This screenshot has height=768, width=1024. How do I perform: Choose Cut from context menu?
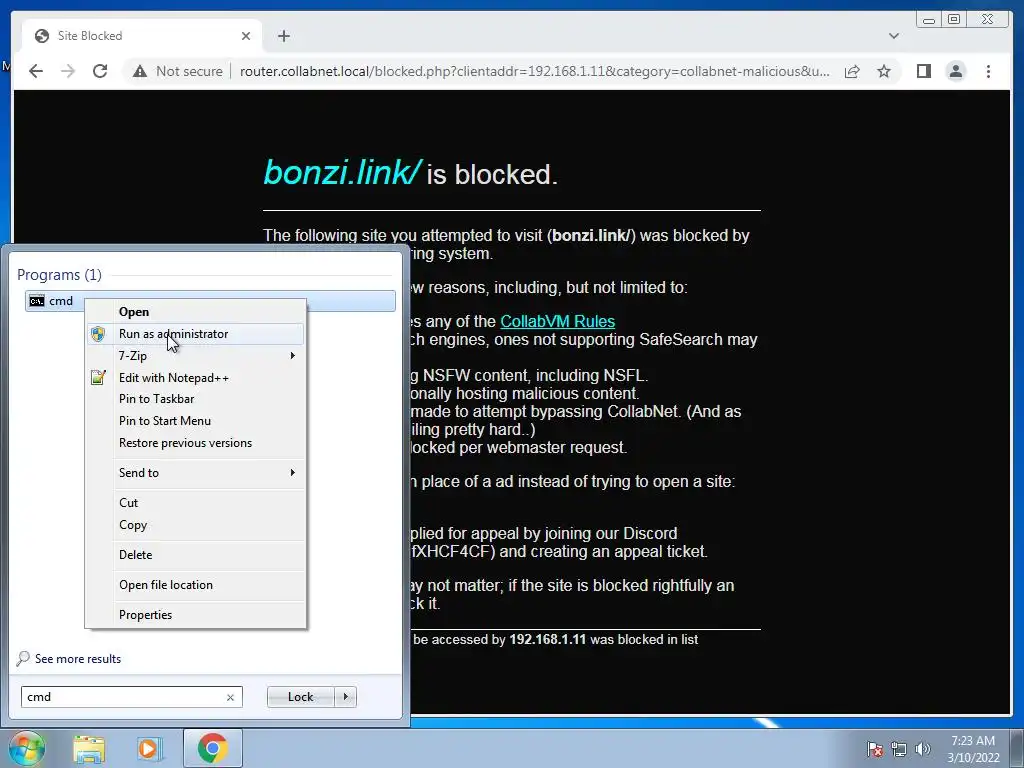(195, 503)
